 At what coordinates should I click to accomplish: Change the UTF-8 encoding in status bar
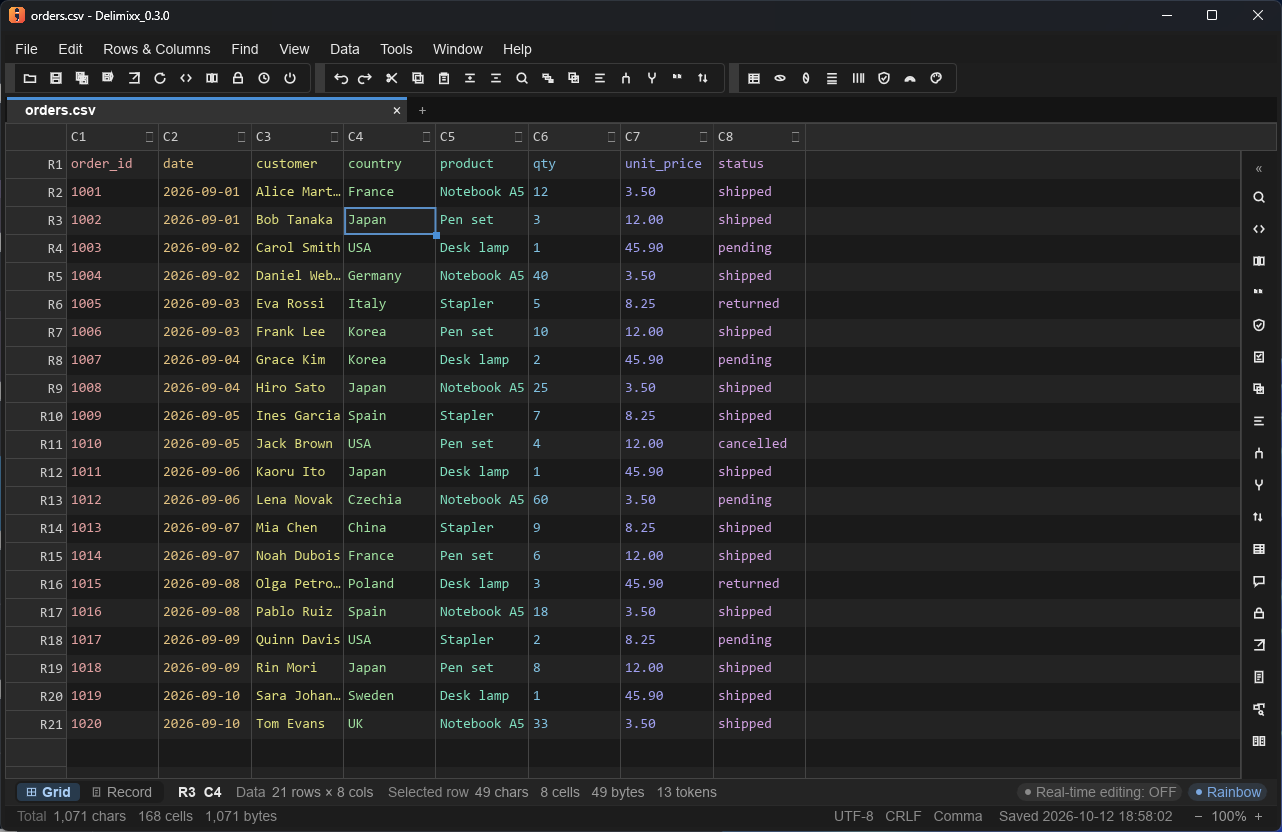coord(853,816)
